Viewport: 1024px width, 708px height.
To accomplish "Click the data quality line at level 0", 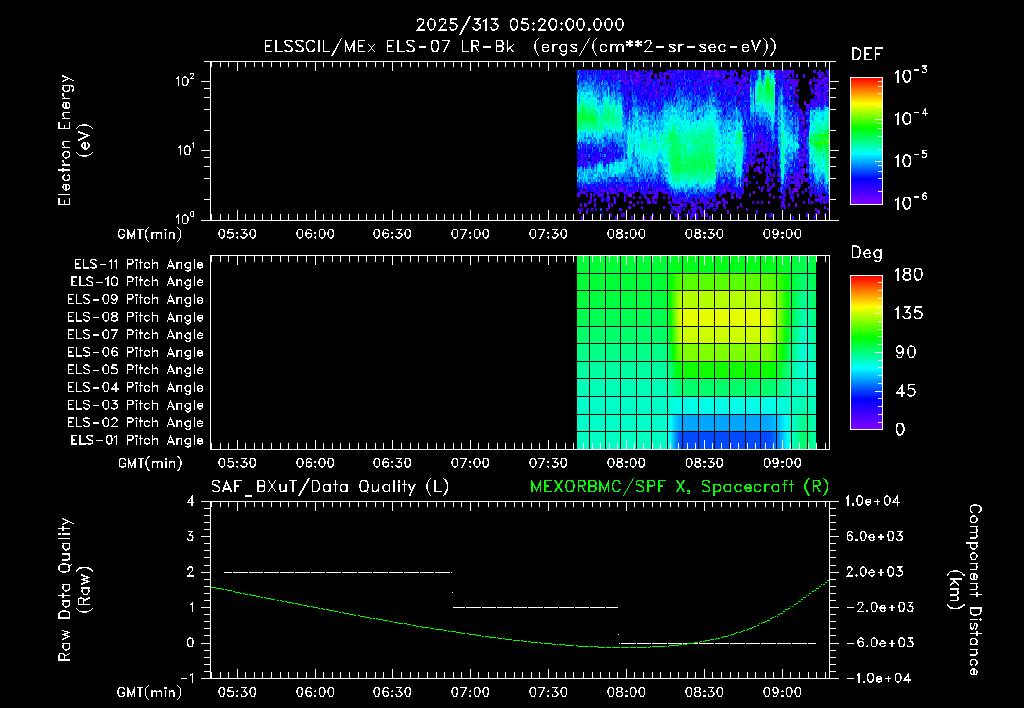I will click(718, 643).
